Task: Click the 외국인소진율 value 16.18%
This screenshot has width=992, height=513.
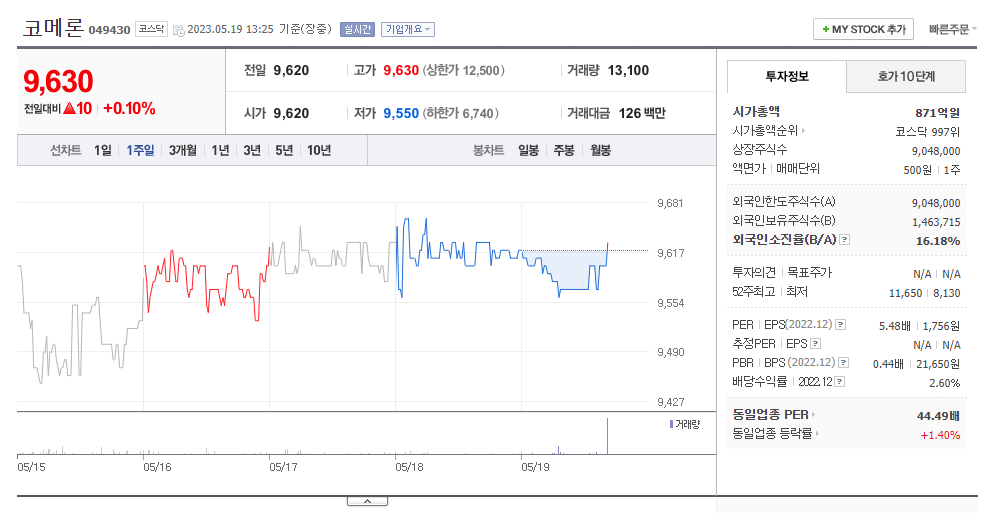Action: 938,241
